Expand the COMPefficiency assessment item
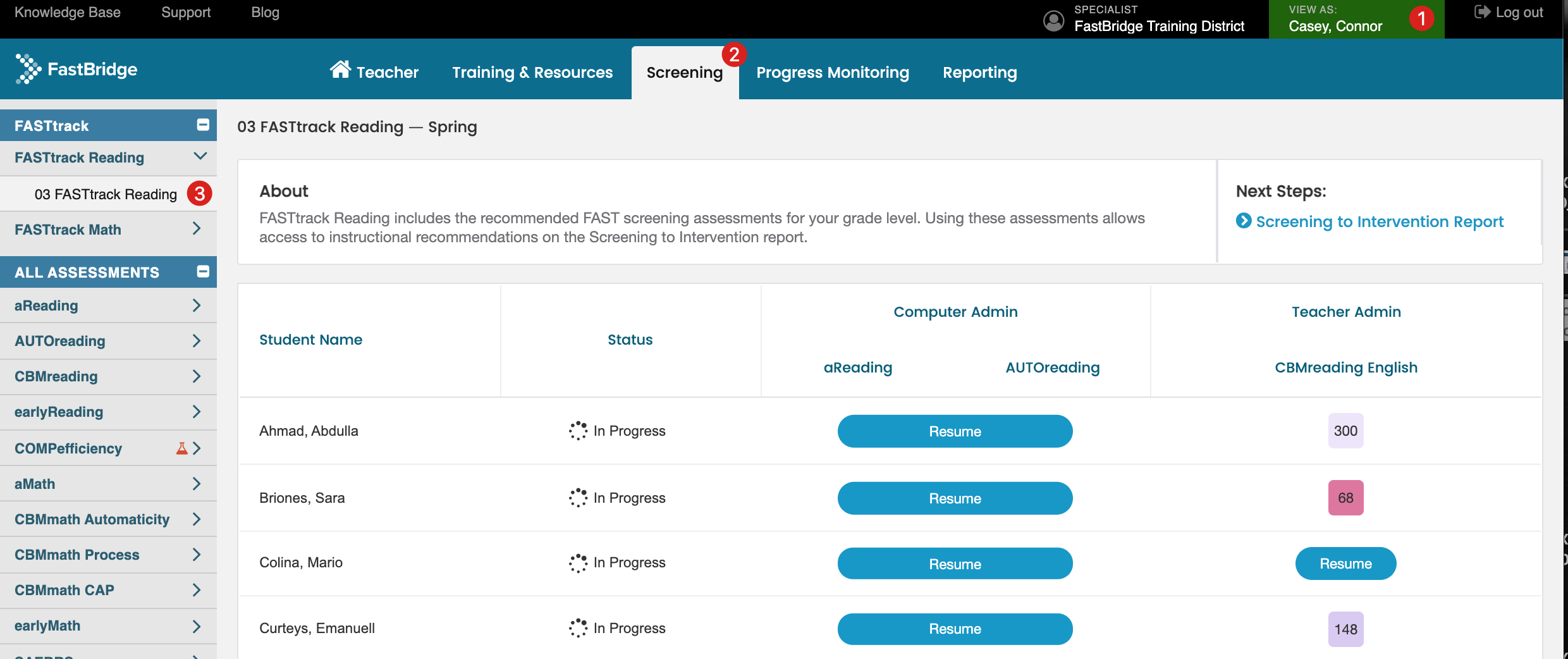Image resolution: width=1568 pixels, height=659 pixels. coord(197,448)
